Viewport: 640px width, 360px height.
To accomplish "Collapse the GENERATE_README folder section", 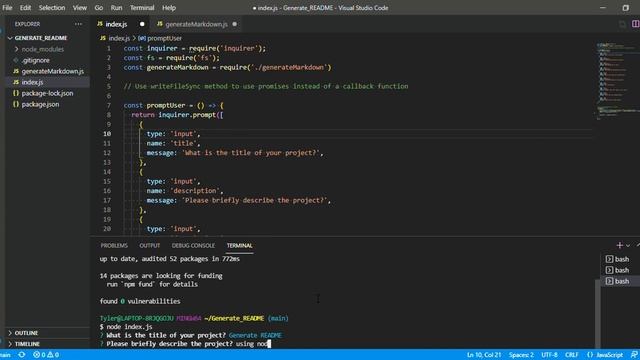I will pyautogui.click(x=41, y=38).
